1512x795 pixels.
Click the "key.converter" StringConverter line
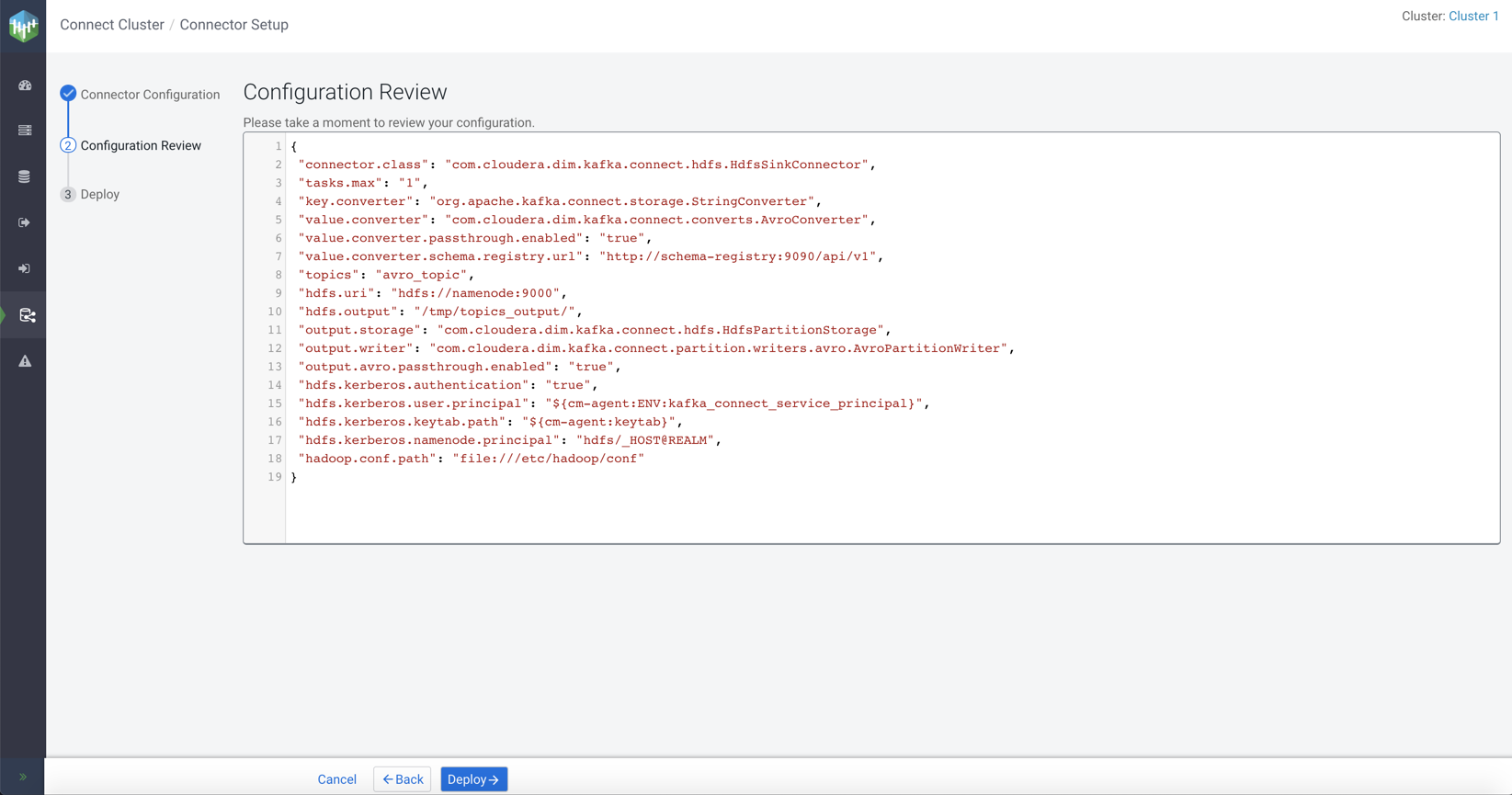[x=560, y=201]
